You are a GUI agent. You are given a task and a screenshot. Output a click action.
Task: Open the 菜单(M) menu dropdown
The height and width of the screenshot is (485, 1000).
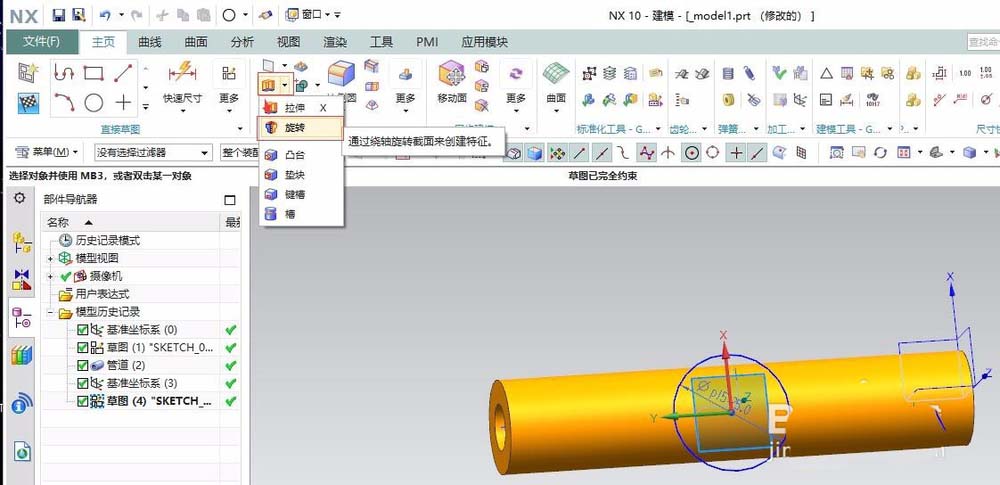pyautogui.click(x=48, y=152)
